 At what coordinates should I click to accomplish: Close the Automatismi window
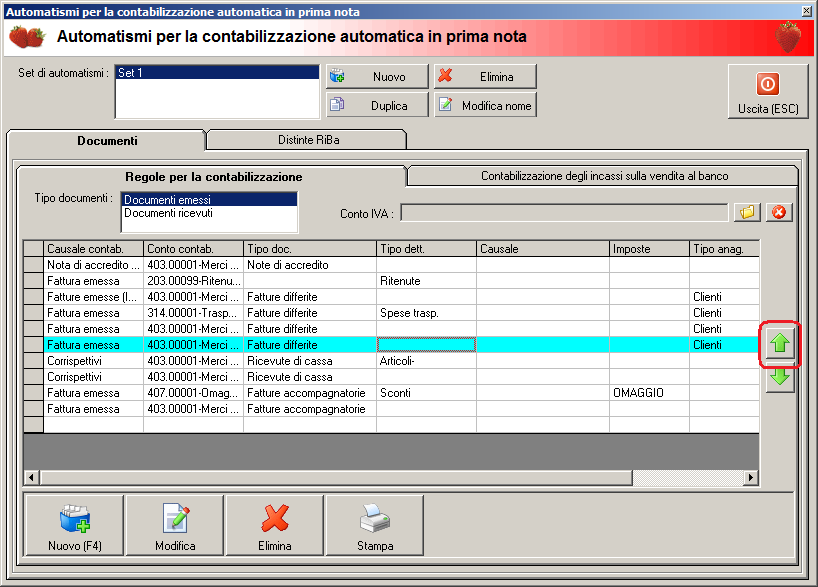click(807, 11)
